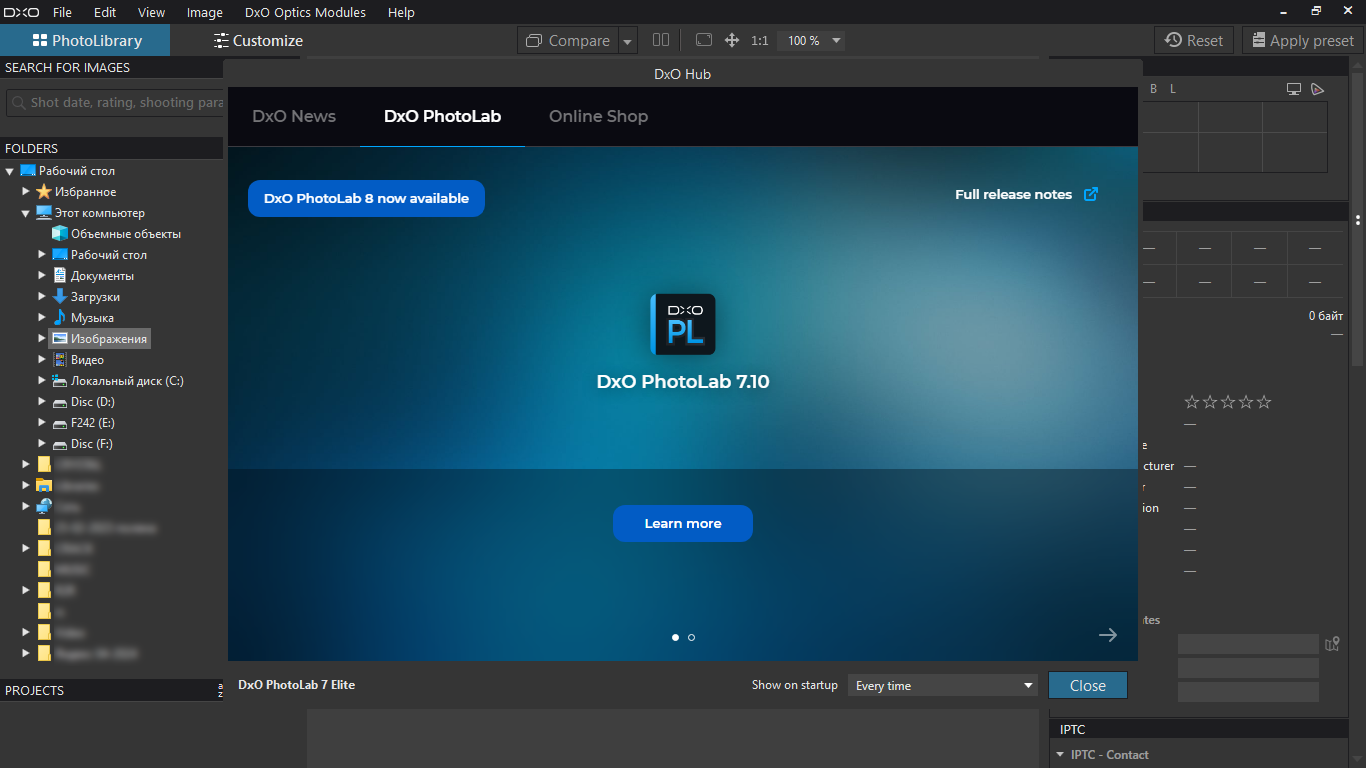
Task: Click the DxO PhotoLab PL logo
Action: tap(683, 324)
